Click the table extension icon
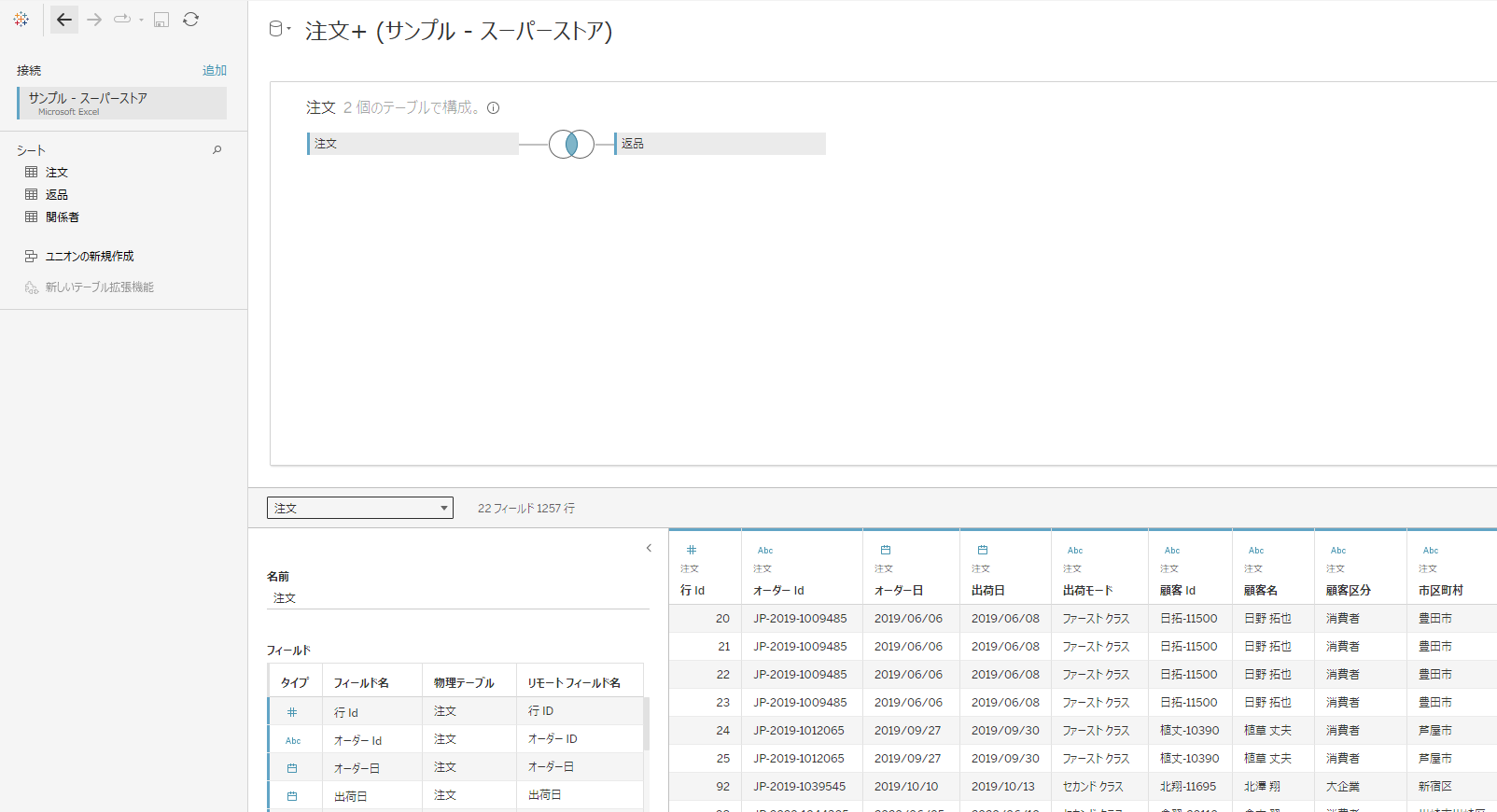This screenshot has height=812, width=1497. tap(32, 287)
